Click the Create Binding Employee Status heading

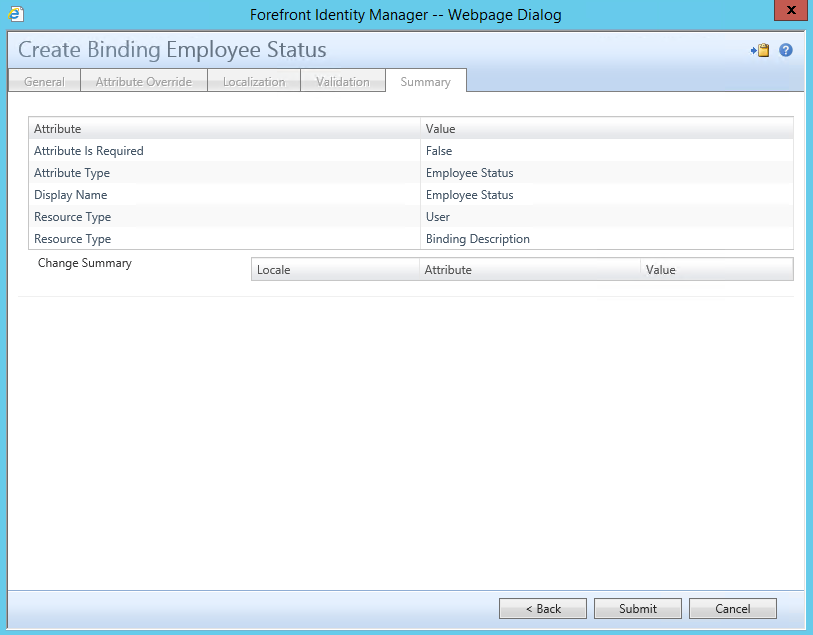tap(172, 50)
